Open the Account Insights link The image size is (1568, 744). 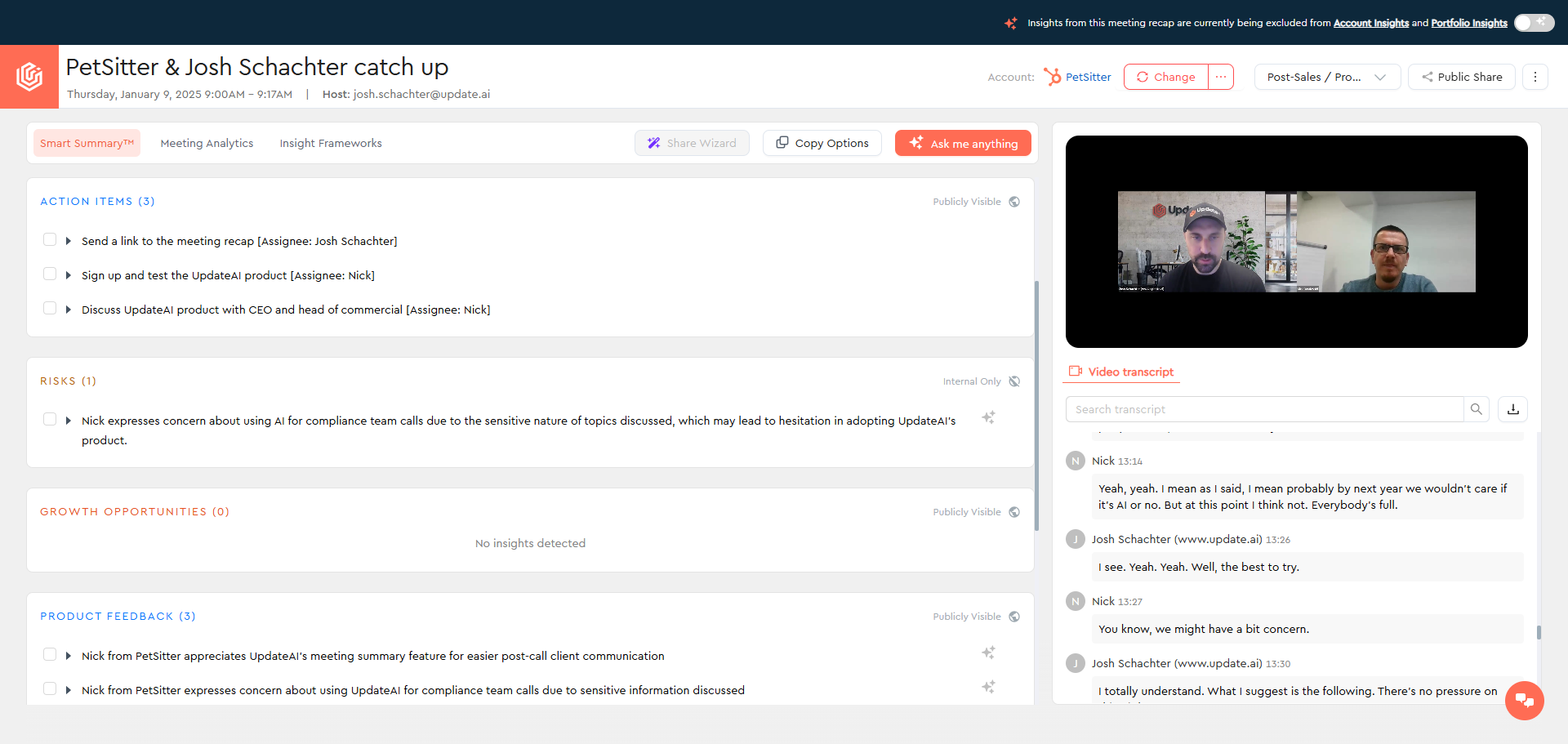pyautogui.click(x=1371, y=23)
